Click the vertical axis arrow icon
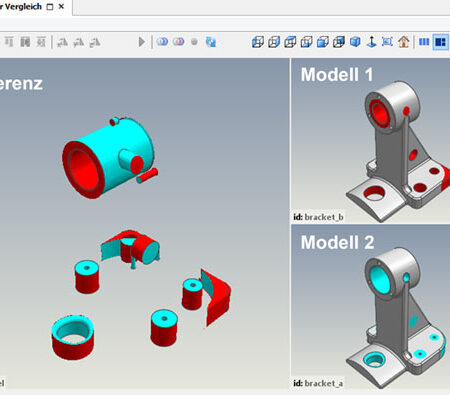This screenshot has height=395, width=450. point(371,42)
